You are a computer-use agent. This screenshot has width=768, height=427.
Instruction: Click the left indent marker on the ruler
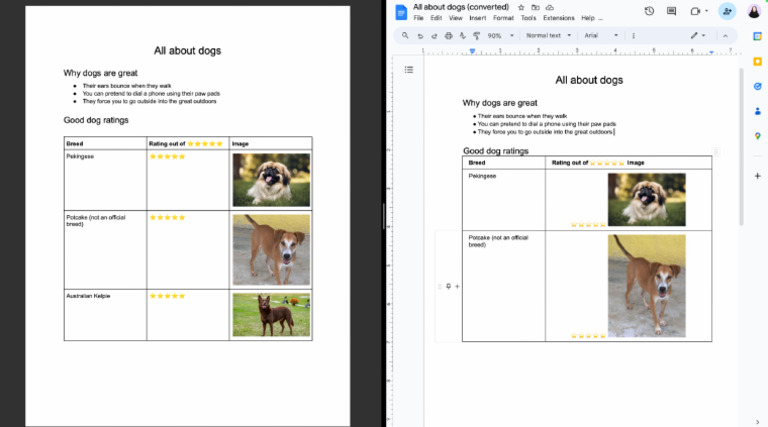tap(472, 51)
